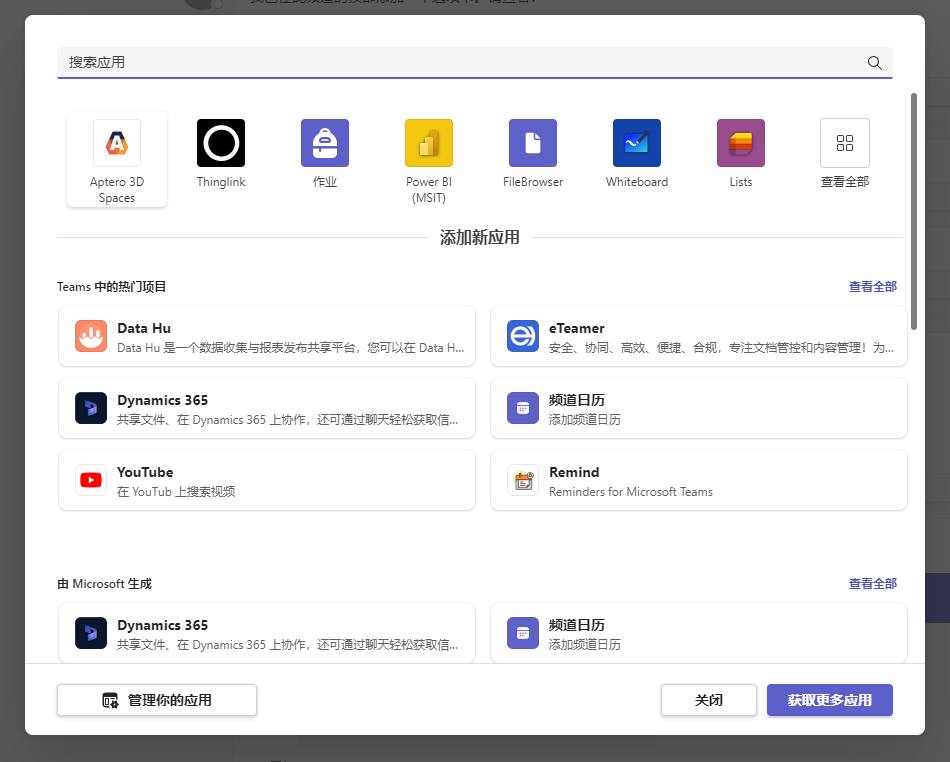This screenshot has width=950, height=762.
Task: Click the search magnifier icon
Action: pos(874,62)
